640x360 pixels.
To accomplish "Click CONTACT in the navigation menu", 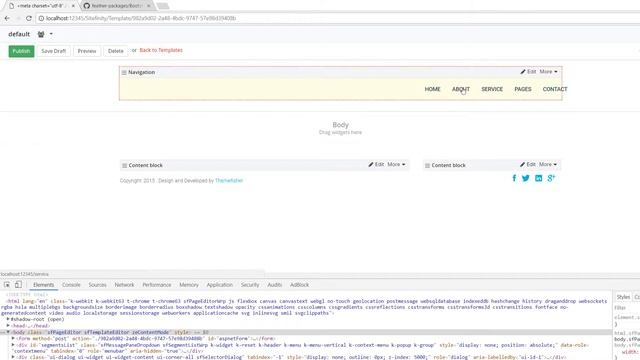I will point(555,89).
